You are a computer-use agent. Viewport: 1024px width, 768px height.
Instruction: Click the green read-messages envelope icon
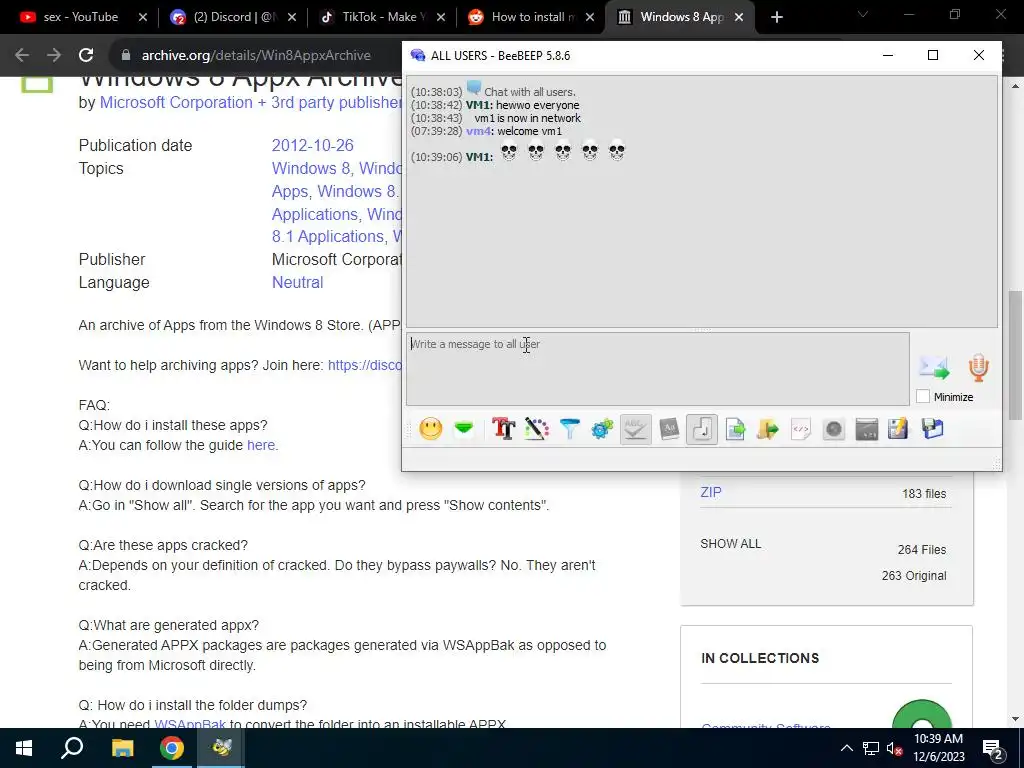[x=464, y=429]
